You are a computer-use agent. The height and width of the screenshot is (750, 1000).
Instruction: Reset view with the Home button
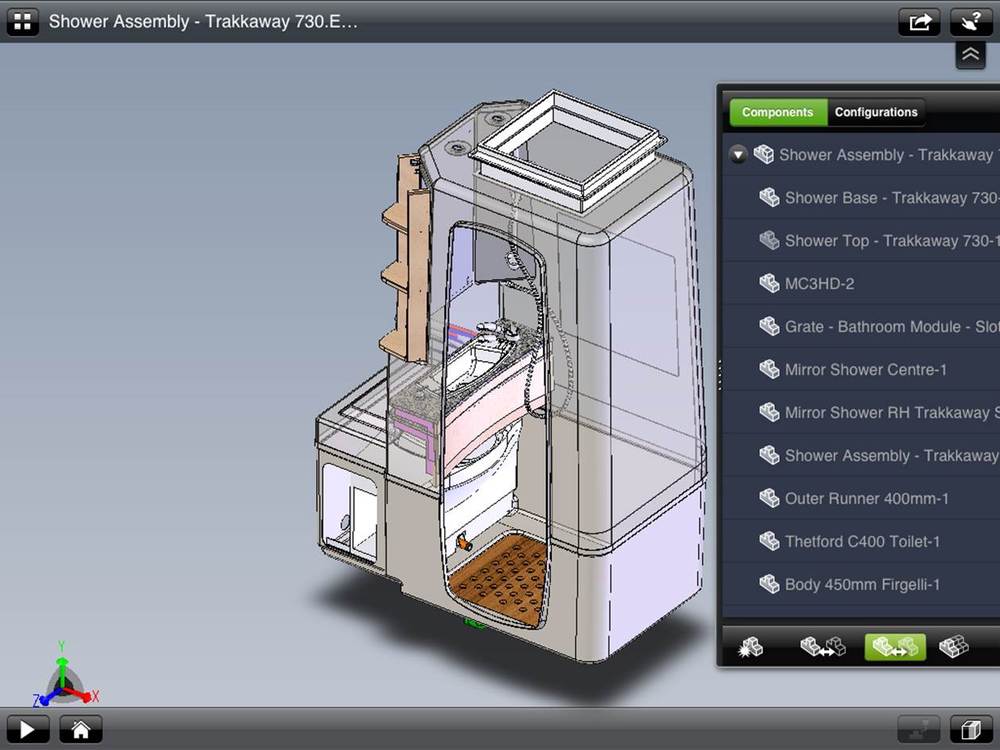pyautogui.click(x=81, y=730)
